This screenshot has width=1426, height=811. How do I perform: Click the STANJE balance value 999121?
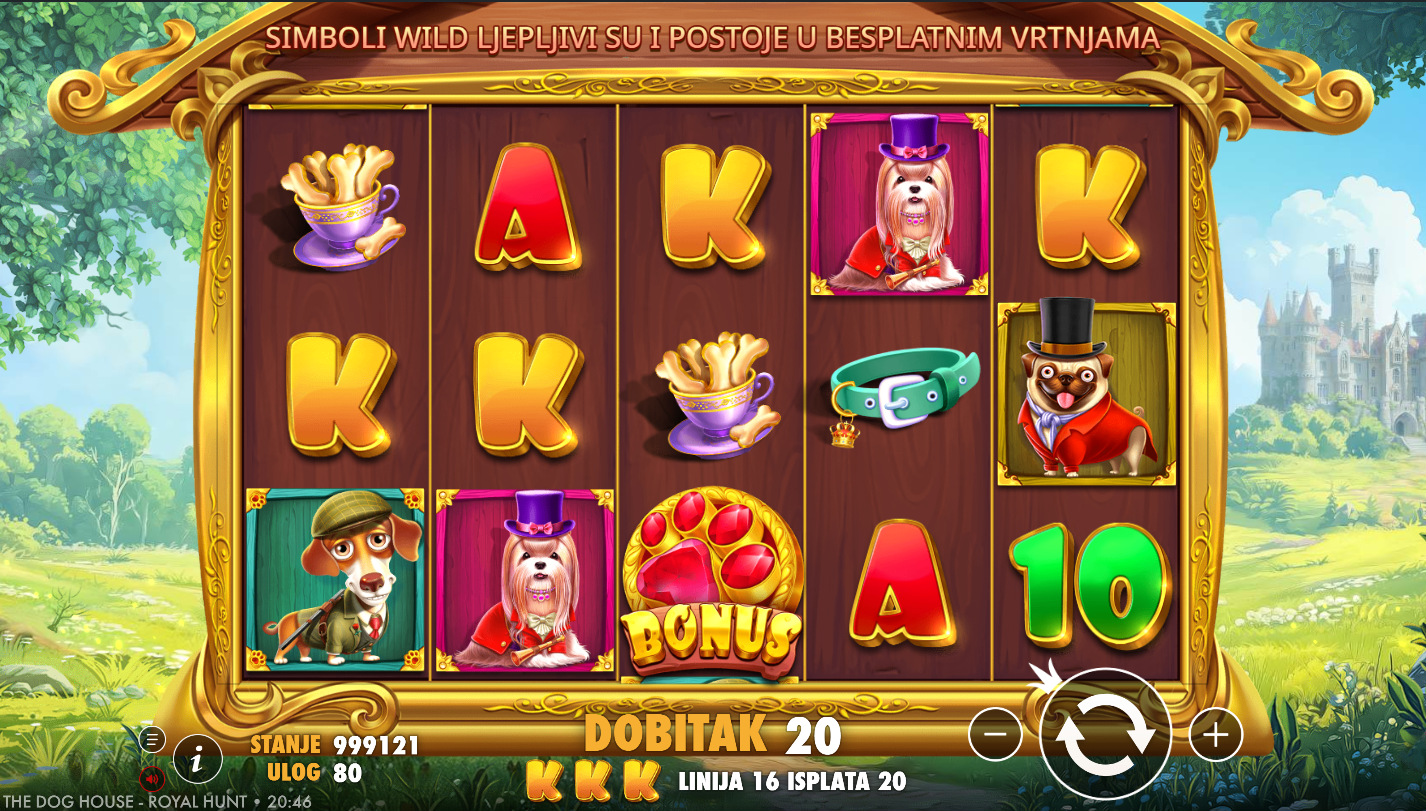click(x=376, y=745)
